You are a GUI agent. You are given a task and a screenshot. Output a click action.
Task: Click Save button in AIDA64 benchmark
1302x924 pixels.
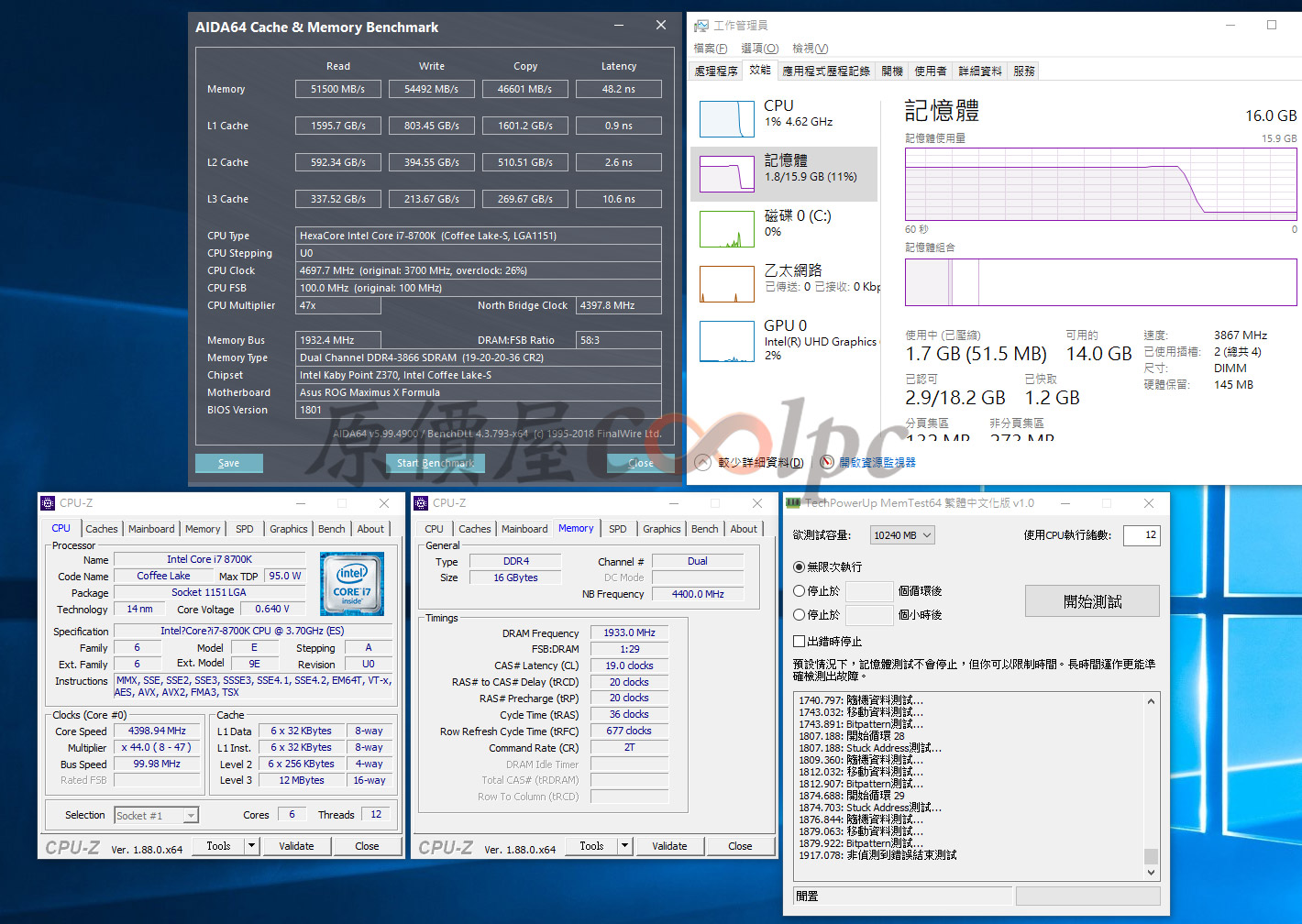tap(229, 463)
